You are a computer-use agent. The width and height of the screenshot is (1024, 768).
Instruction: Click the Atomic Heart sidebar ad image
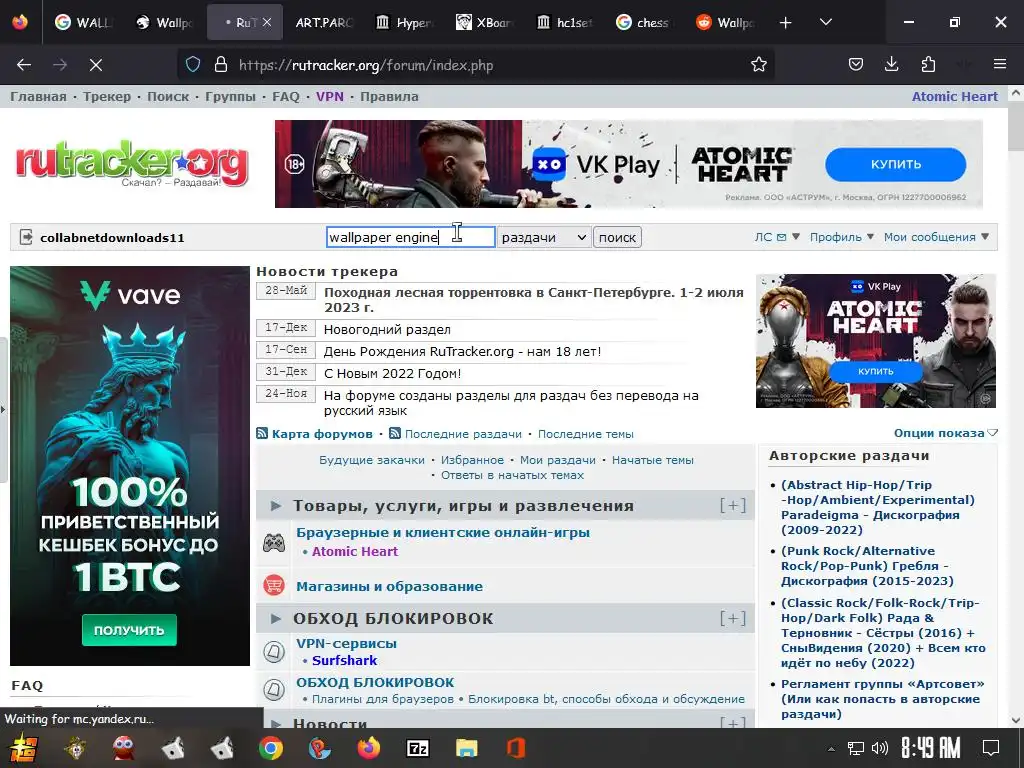[x=876, y=341]
